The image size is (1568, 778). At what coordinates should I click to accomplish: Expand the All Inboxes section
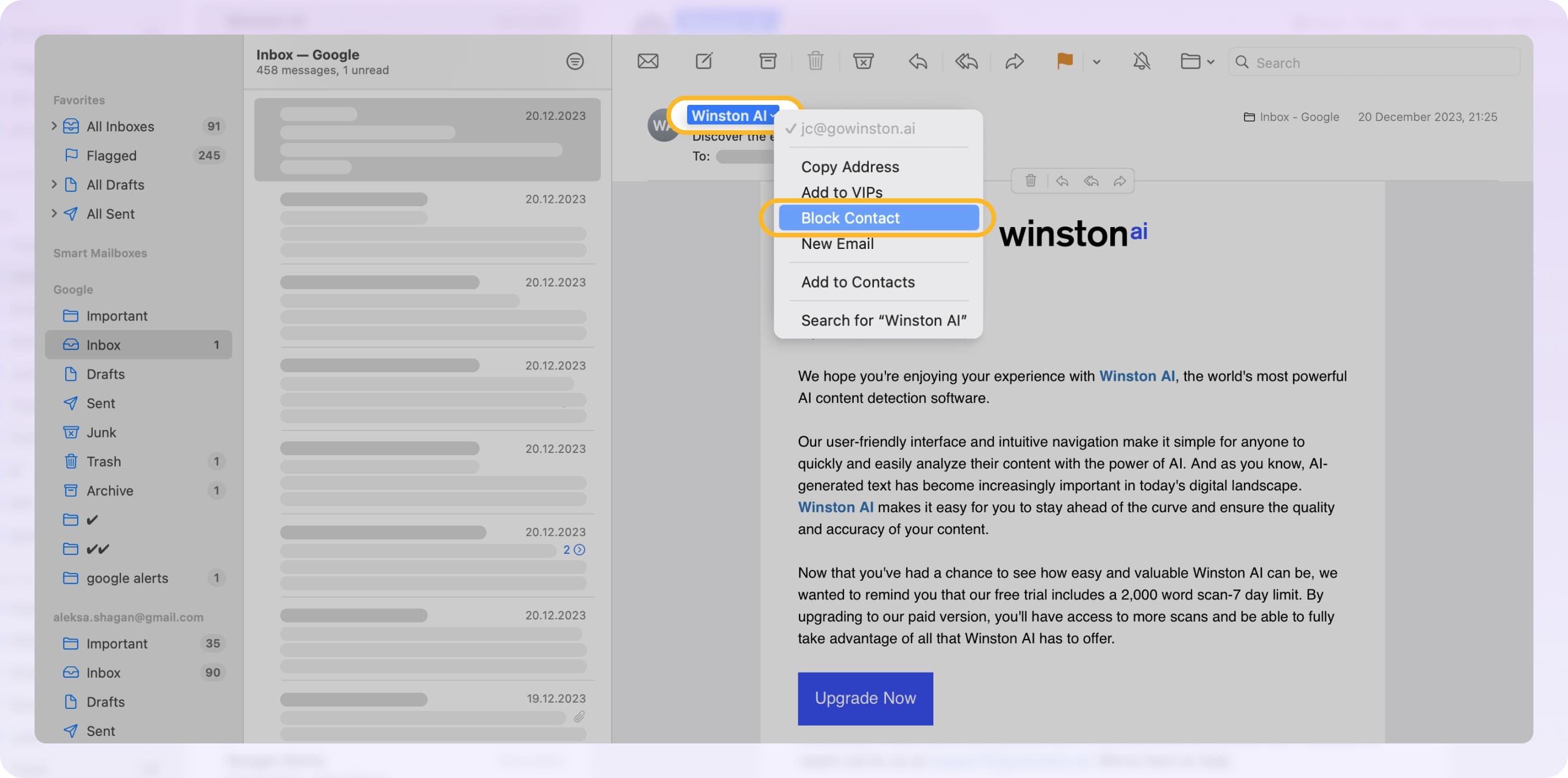click(x=54, y=126)
